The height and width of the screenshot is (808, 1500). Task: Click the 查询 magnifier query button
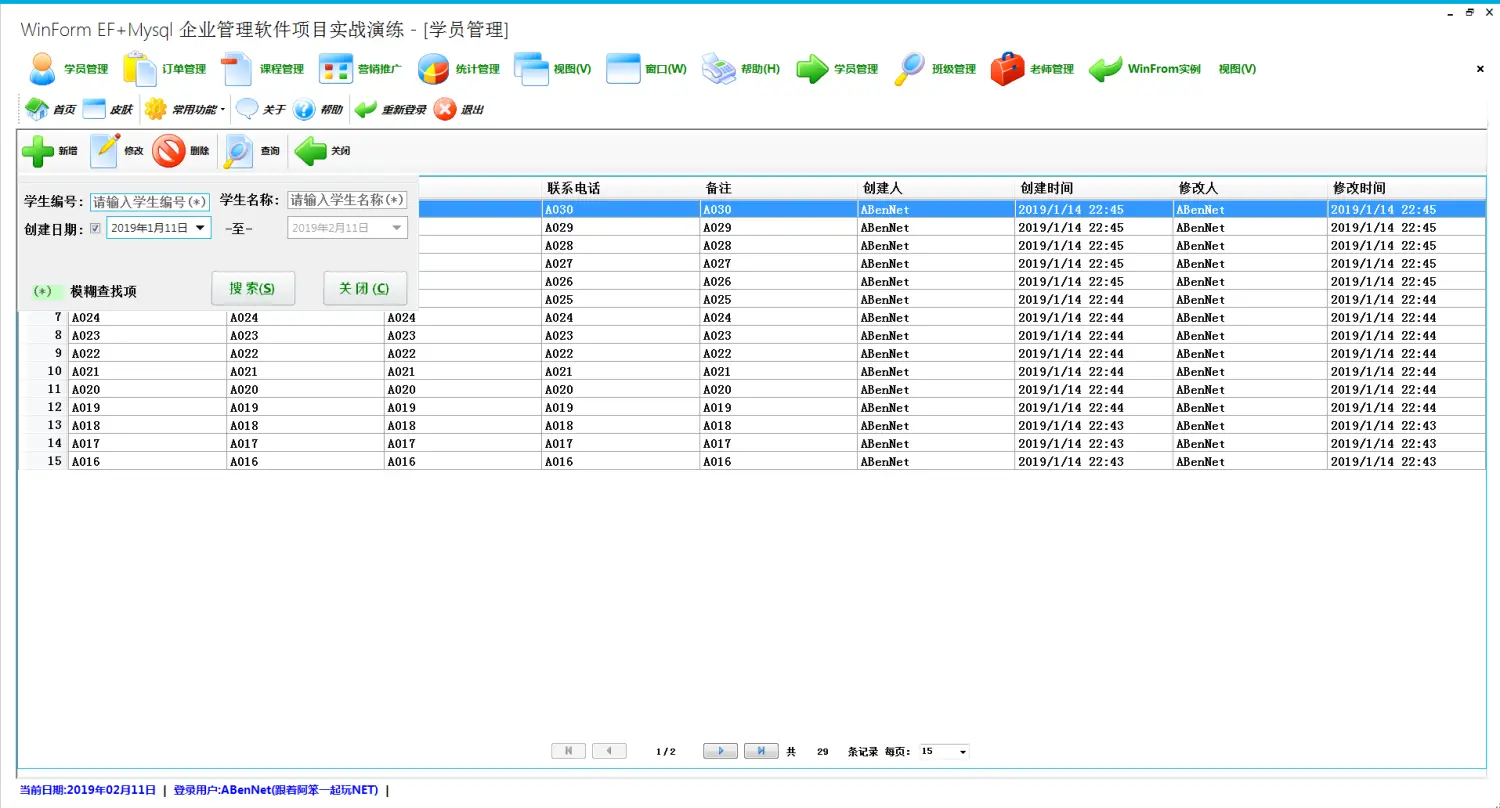tap(252, 151)
